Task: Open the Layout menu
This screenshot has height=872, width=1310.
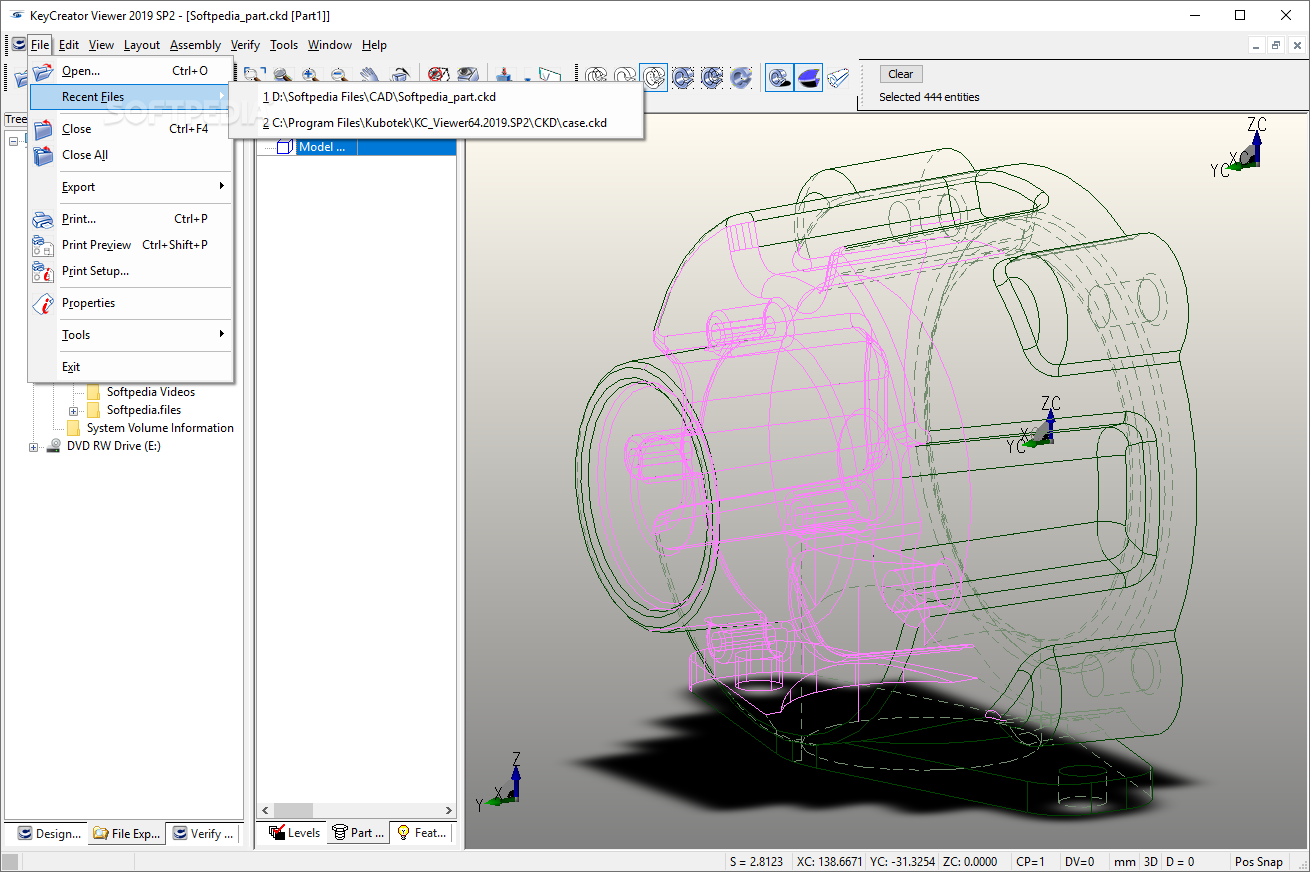Action: (142, 45)
